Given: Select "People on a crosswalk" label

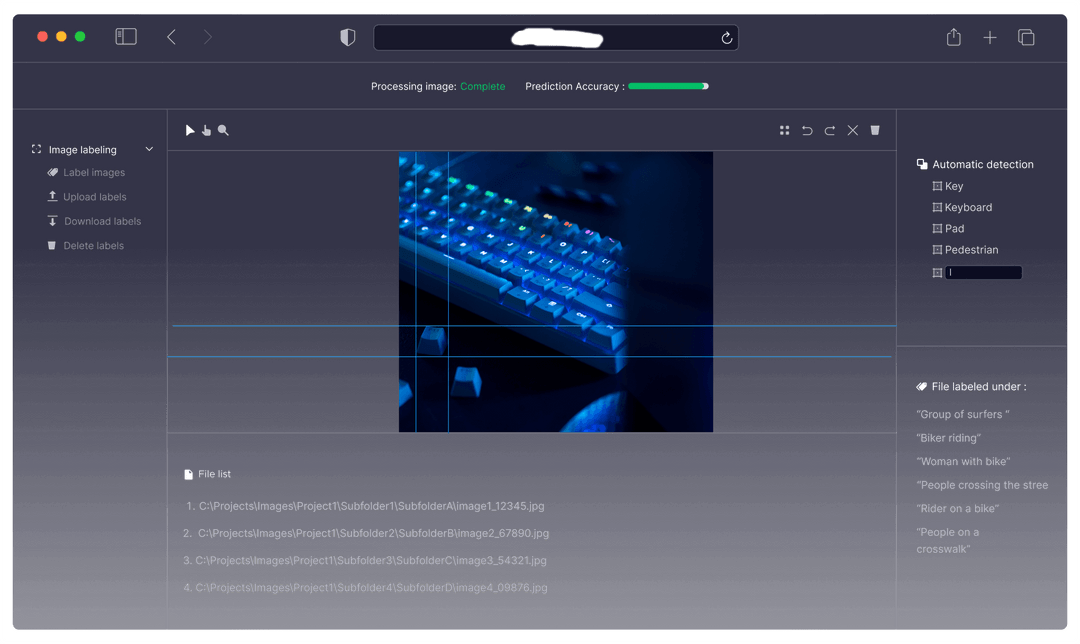Looking at the screenshot, I should 948,541.
